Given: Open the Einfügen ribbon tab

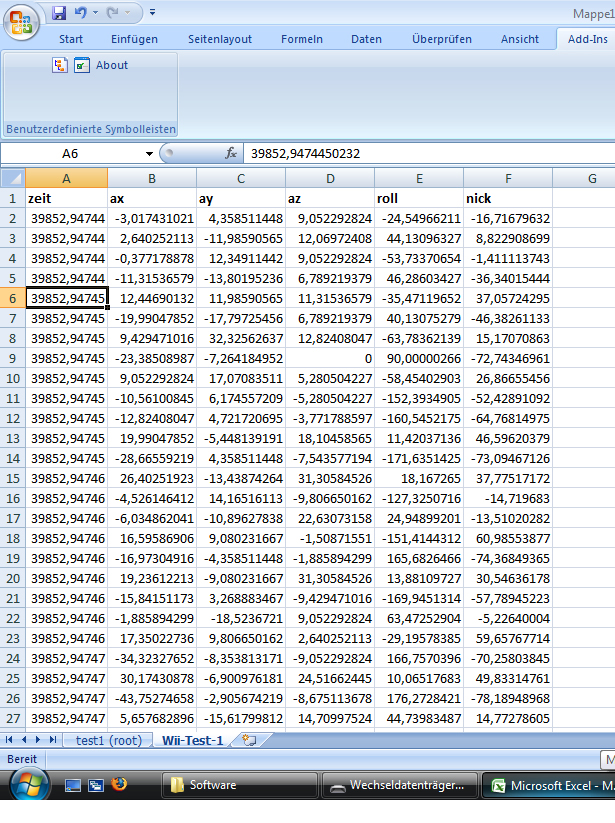Looking at the screenshot, I should [x=134, y=39].
